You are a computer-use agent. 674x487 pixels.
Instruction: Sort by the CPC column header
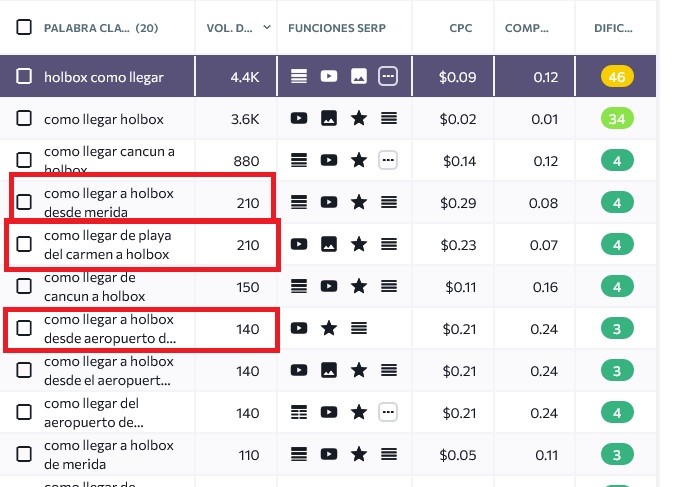tap(460, 27)
